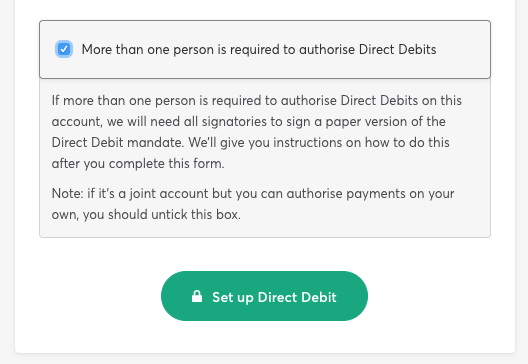Click the words 'Direct Debit mandate' in the paragraph
528x364 pixels.
(117, 142)
